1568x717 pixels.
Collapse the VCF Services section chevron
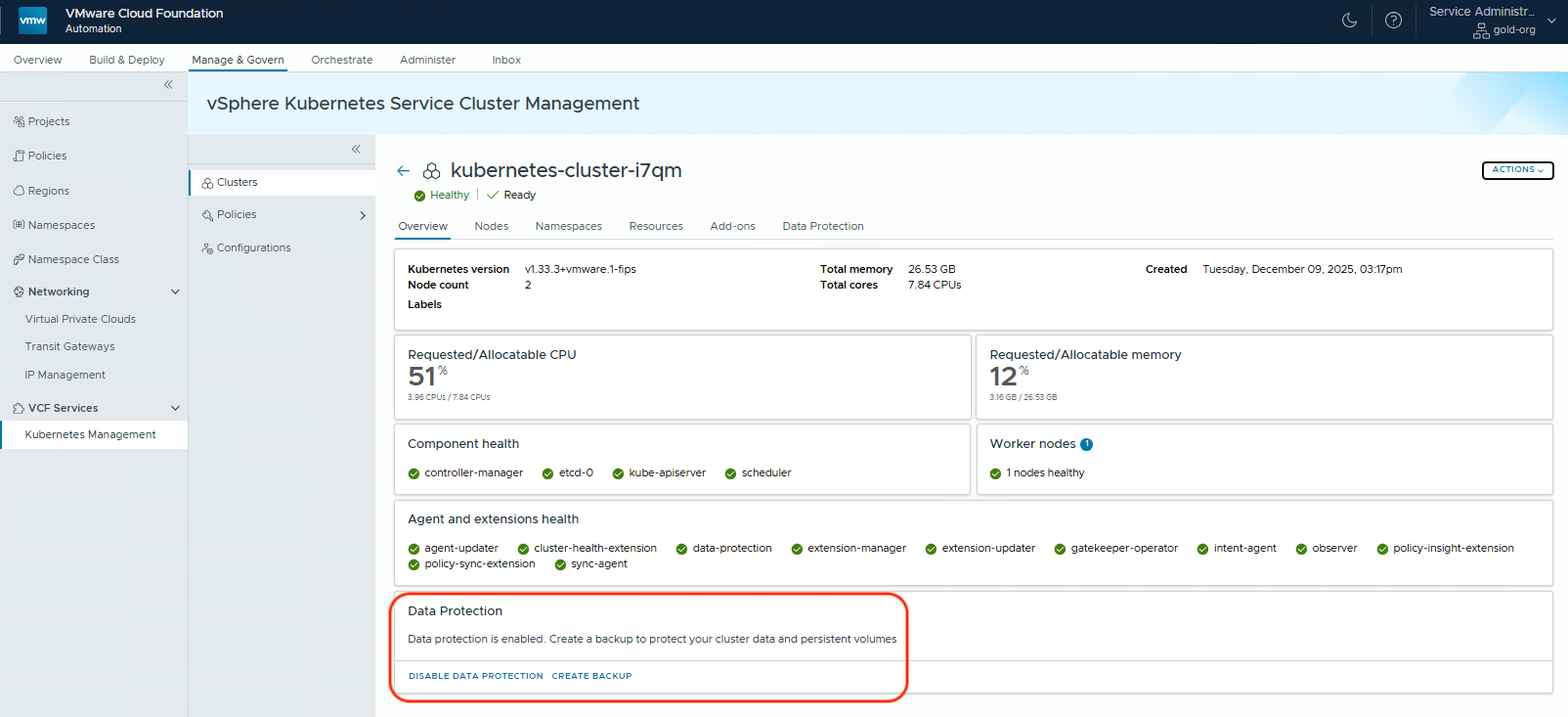click(175, 408)
